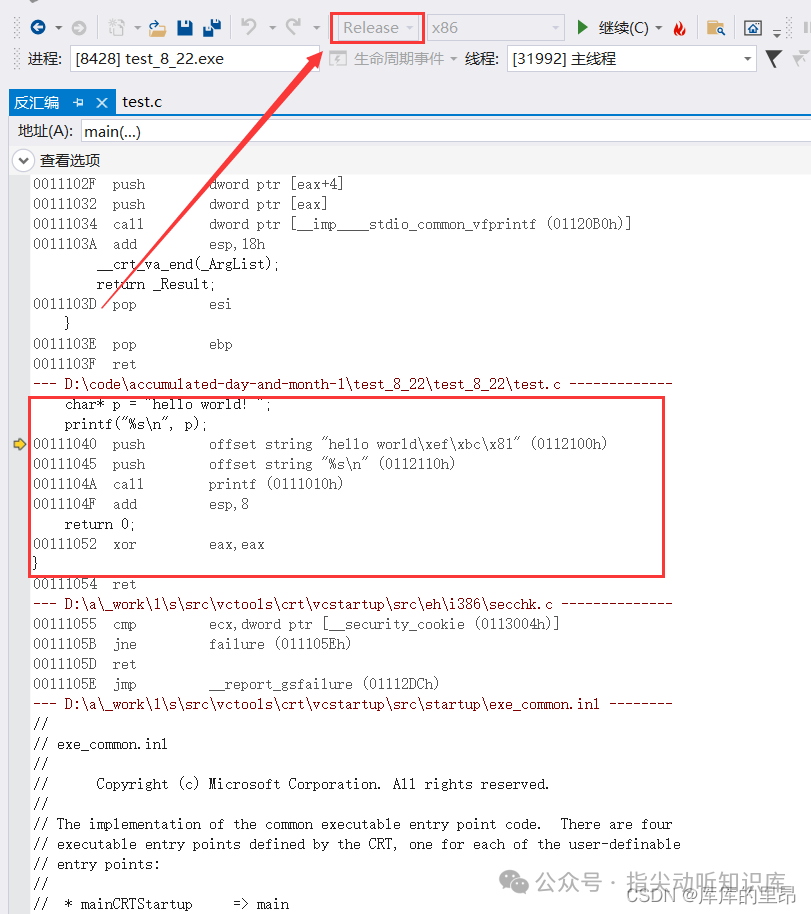The height and width of the screenshot is (914, 811).
Task: Click the __crt_va_end(_ArgList); source line
Action: (x=188, y=264)
